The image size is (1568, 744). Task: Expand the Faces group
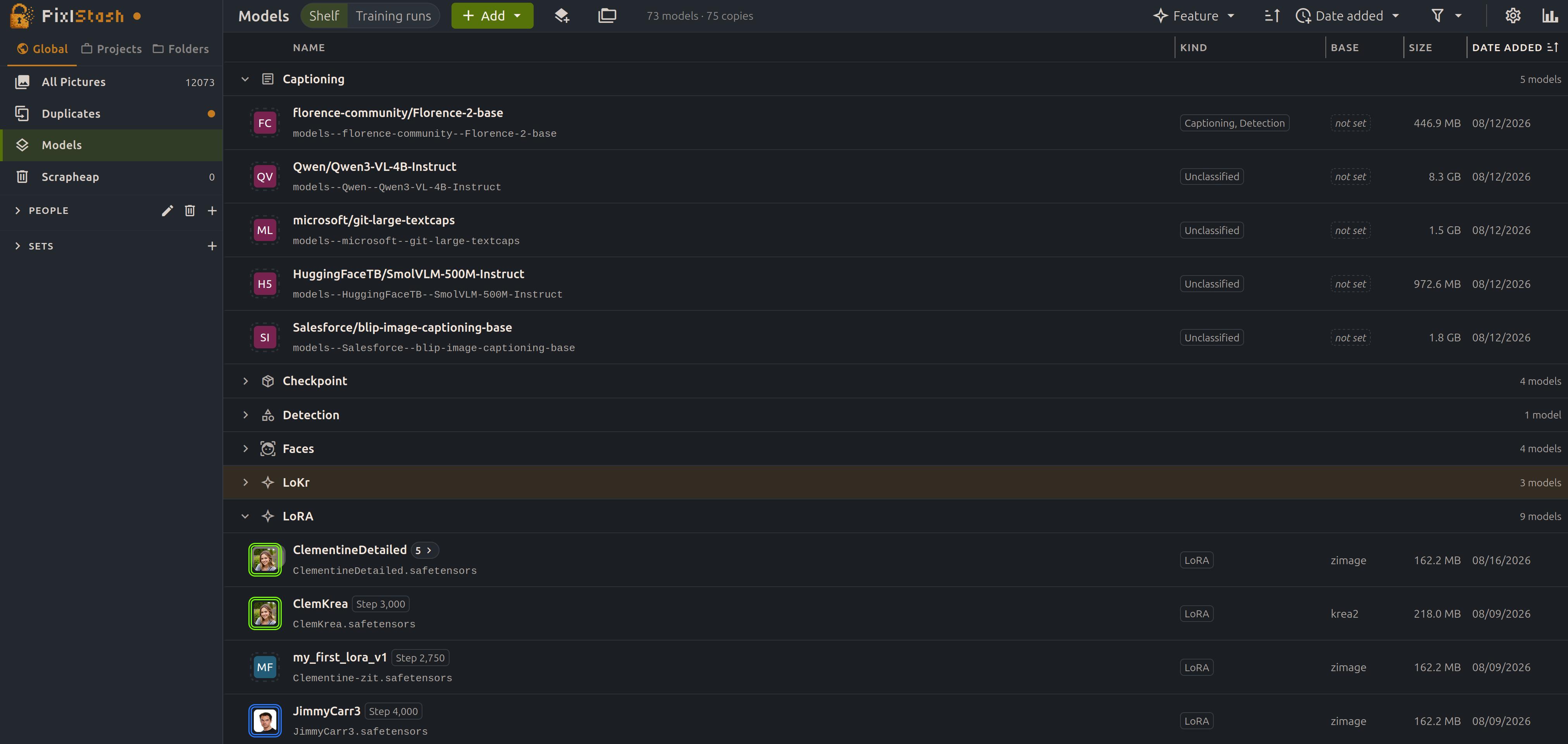click(245, 449)
